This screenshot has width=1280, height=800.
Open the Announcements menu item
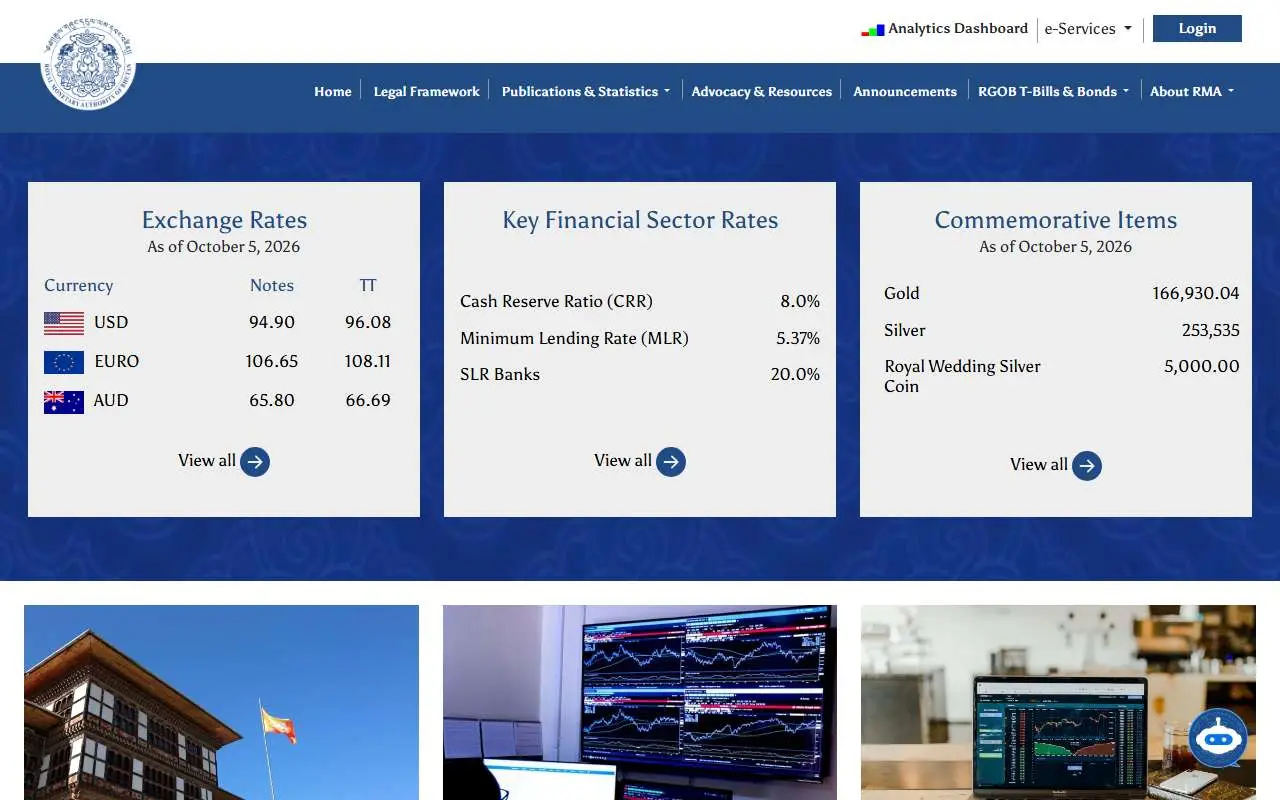tap(905, 91)
